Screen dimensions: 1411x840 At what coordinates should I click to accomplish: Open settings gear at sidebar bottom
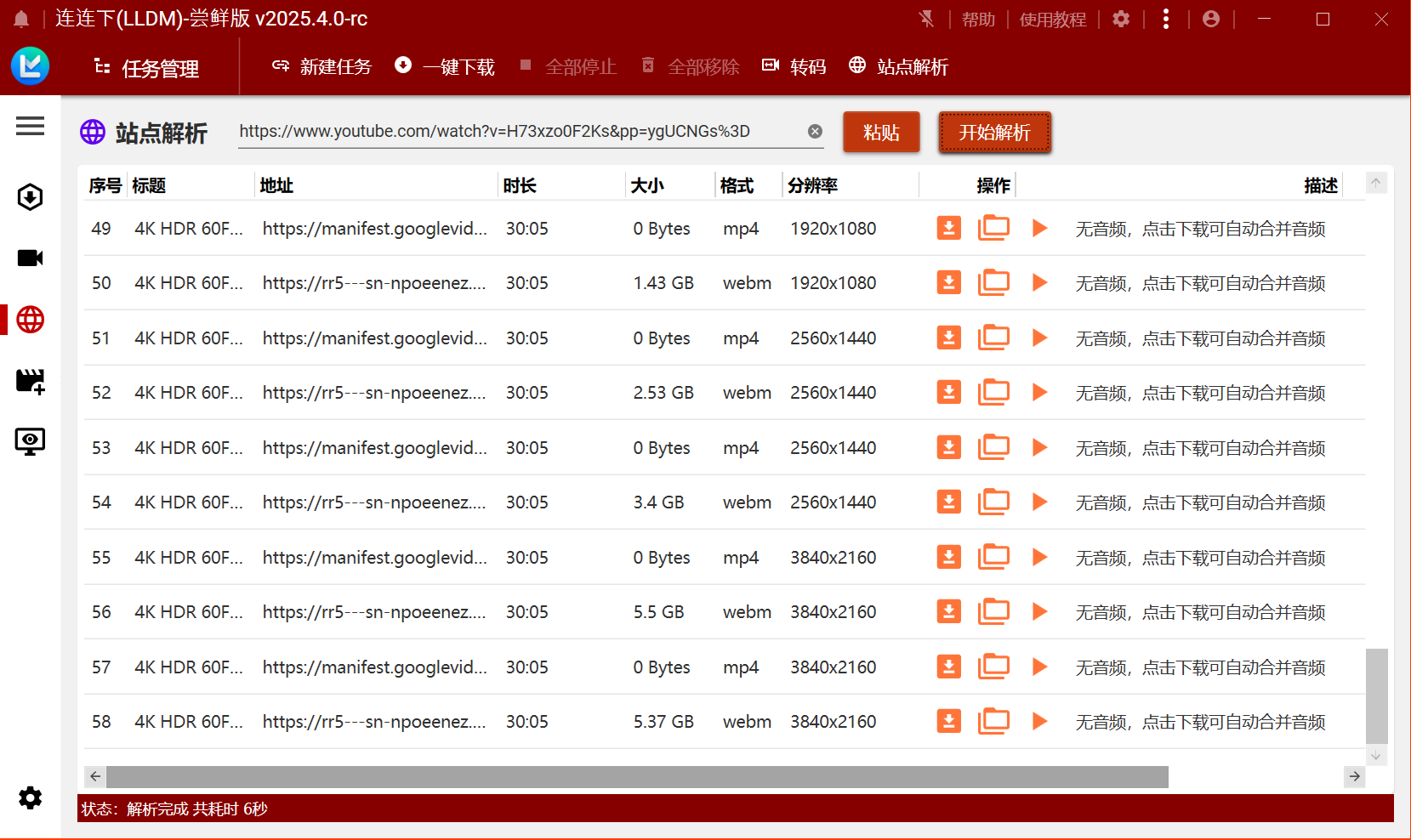(30, 797)
